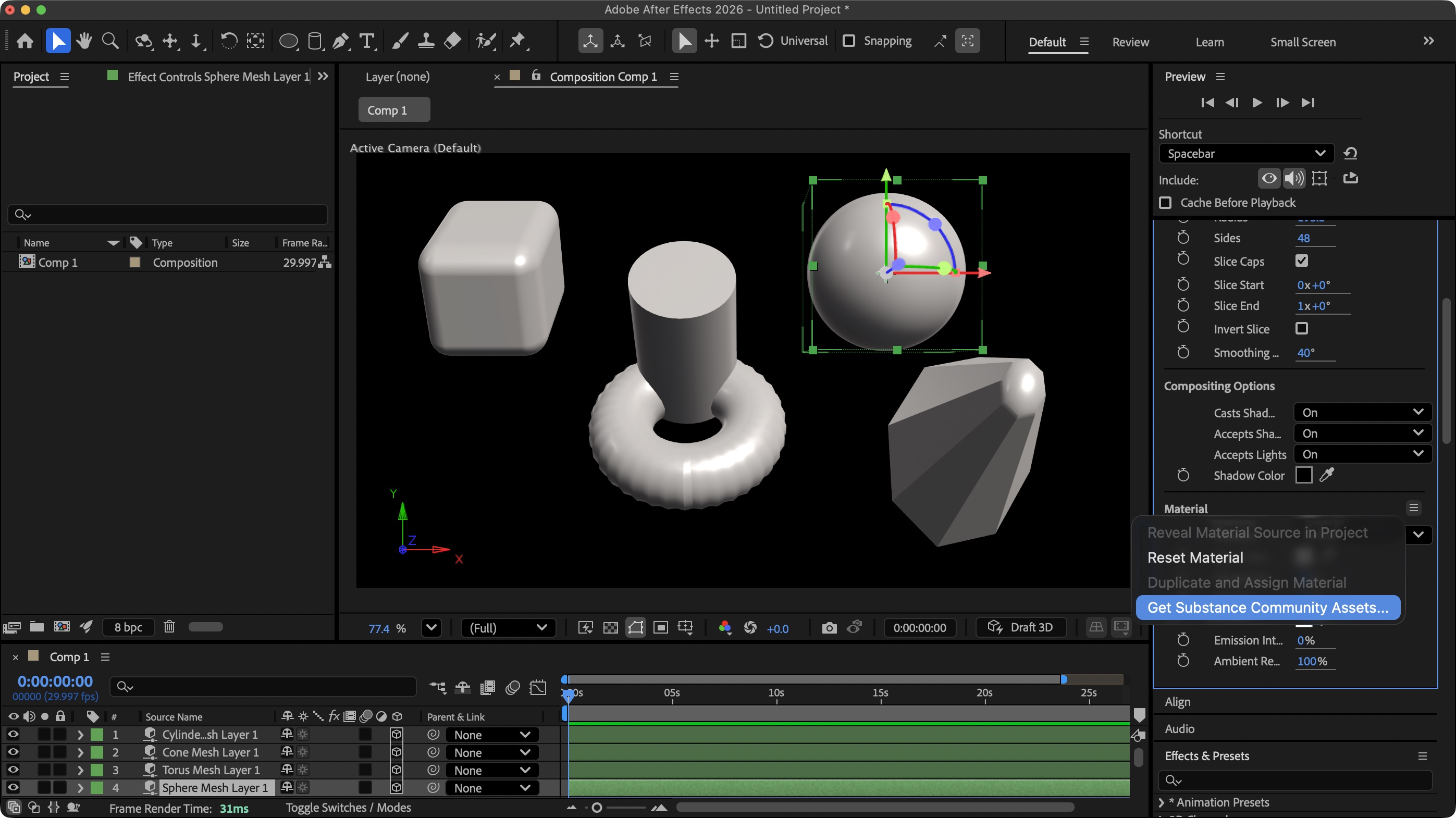Enable Cache Before Playback
The width and height of the screenshot is (1456, 818).
pos(1166,202)
